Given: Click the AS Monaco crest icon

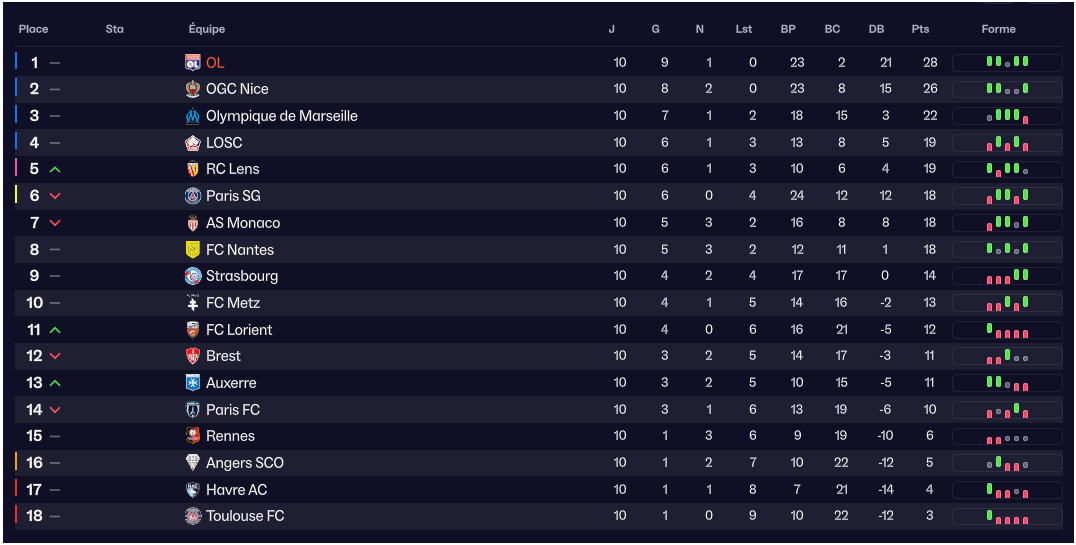Looking at the screenshot, I should pos(193,223).
